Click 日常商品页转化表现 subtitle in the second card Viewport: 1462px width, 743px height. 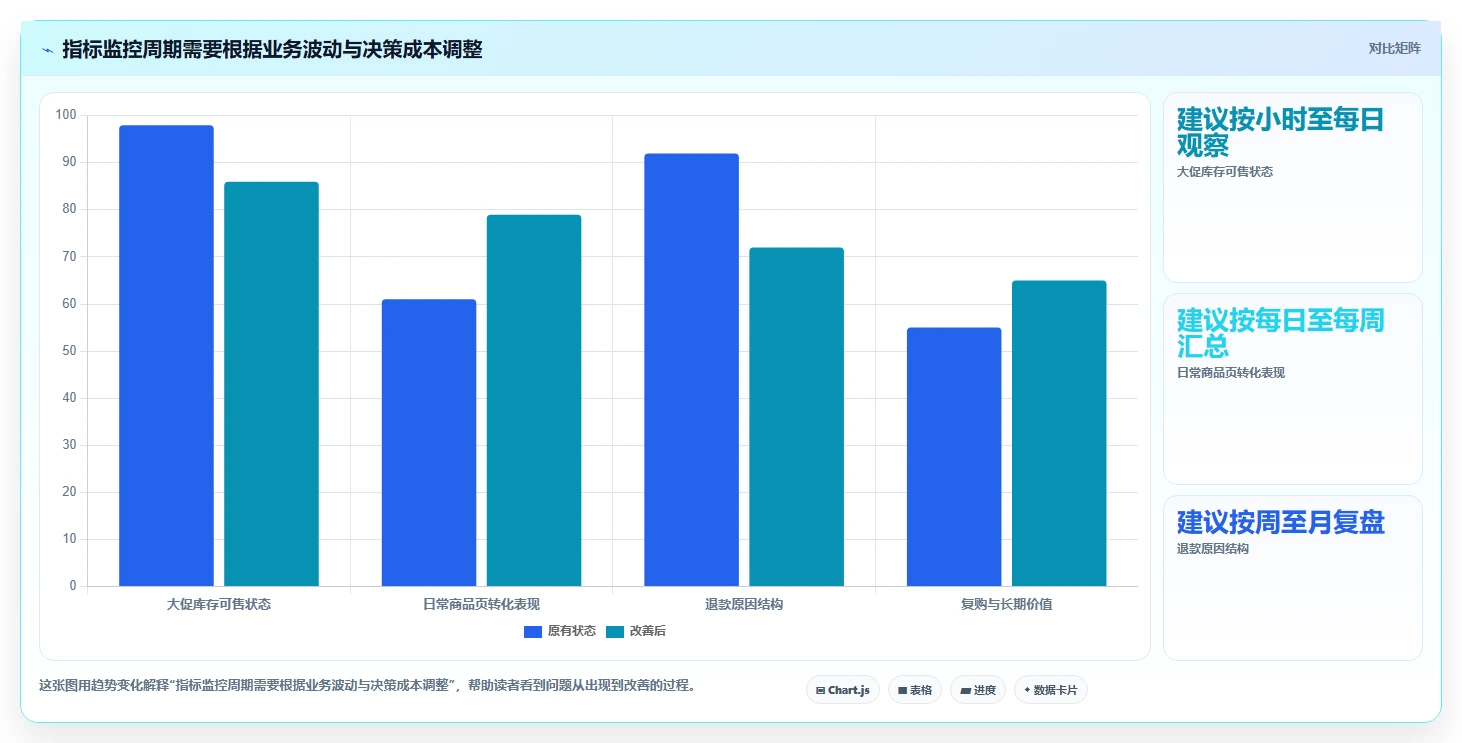coord(1231,373)
